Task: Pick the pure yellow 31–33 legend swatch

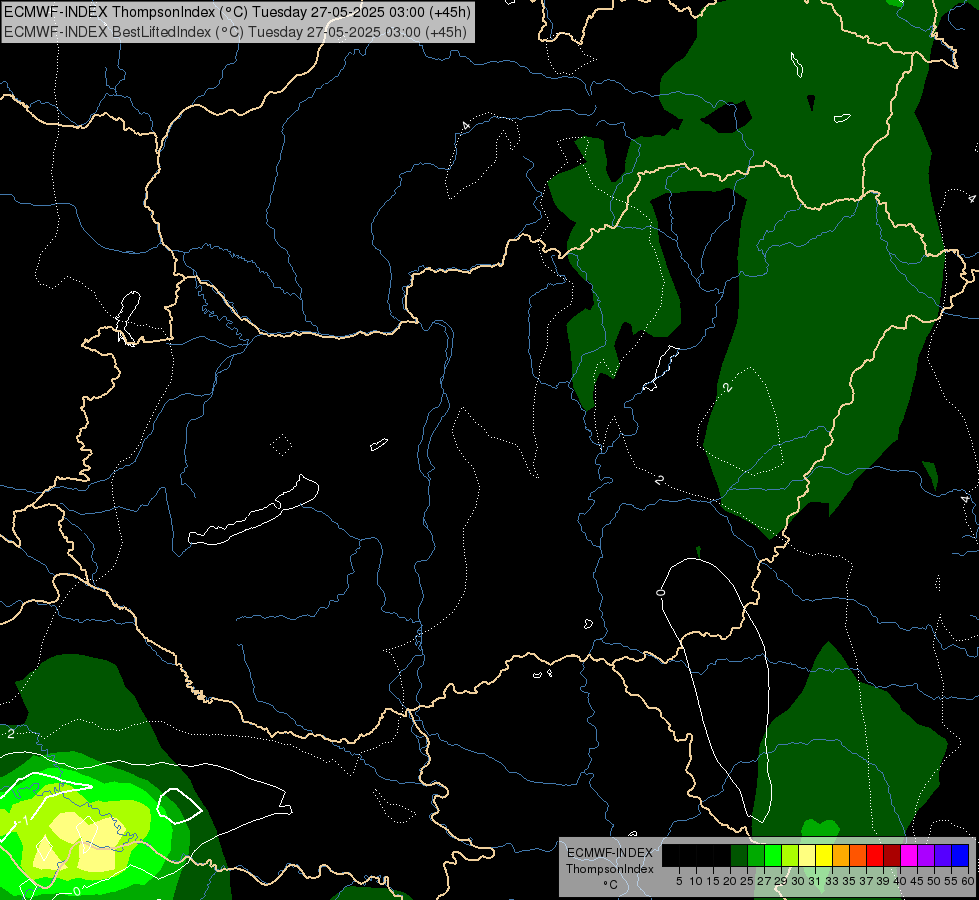Action: pos(824,855)
